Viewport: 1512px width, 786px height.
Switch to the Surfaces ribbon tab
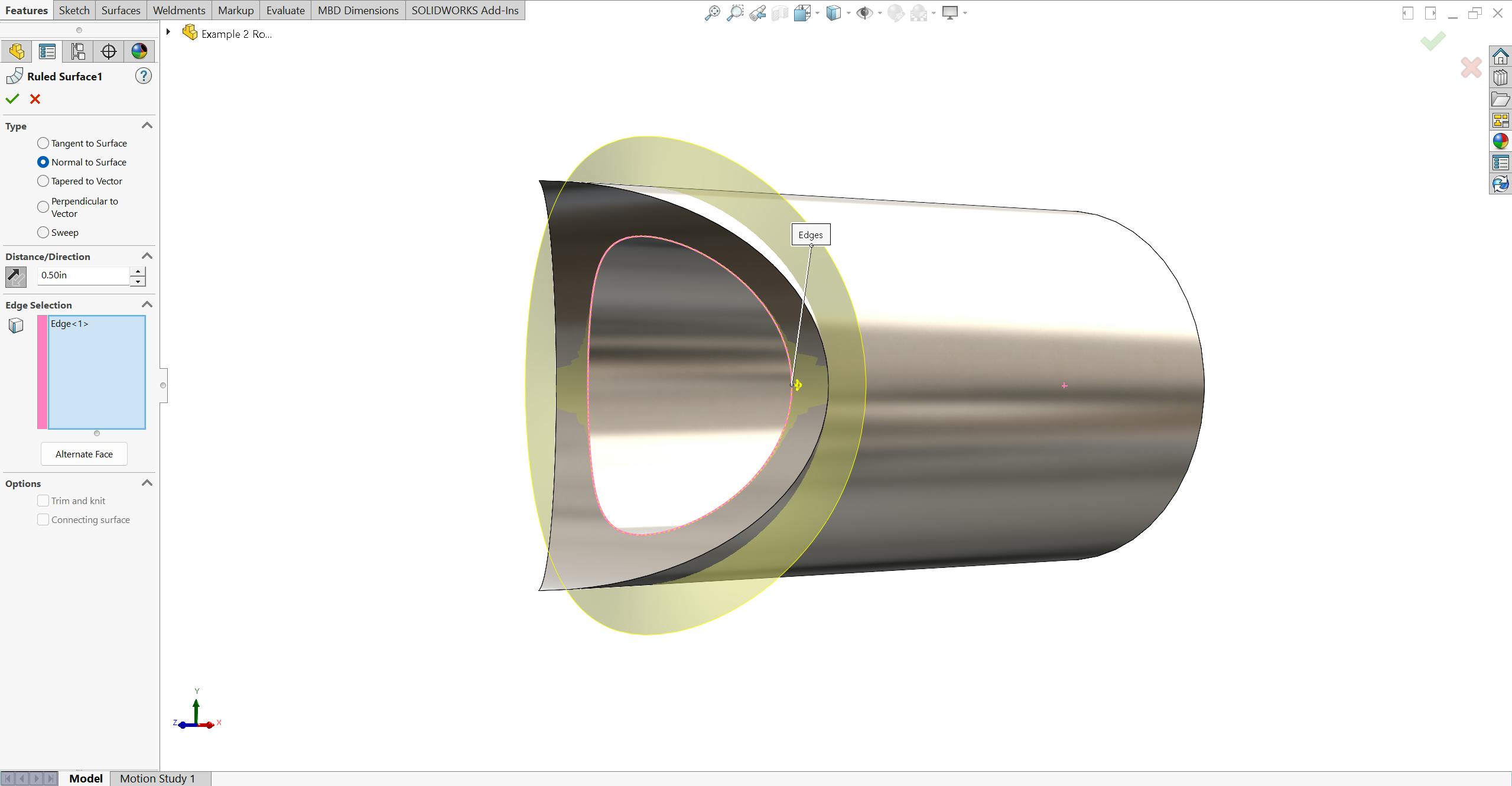coord(121,10)
